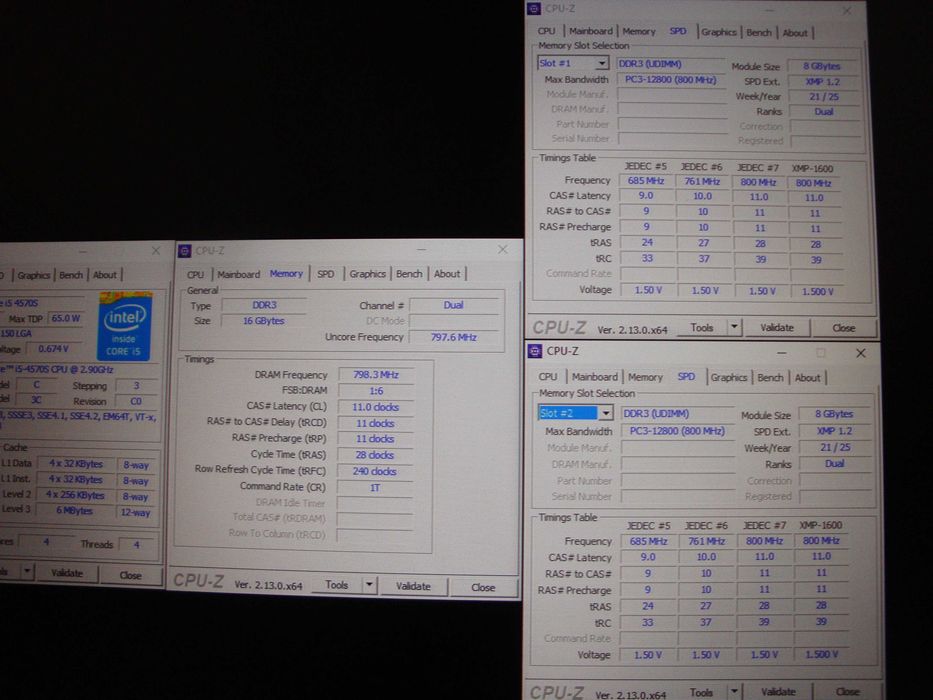Screen dimensions: 933x700
Task: Open the CPU tab in the Slot #1 SPD window
Action: tap(546, 31)
